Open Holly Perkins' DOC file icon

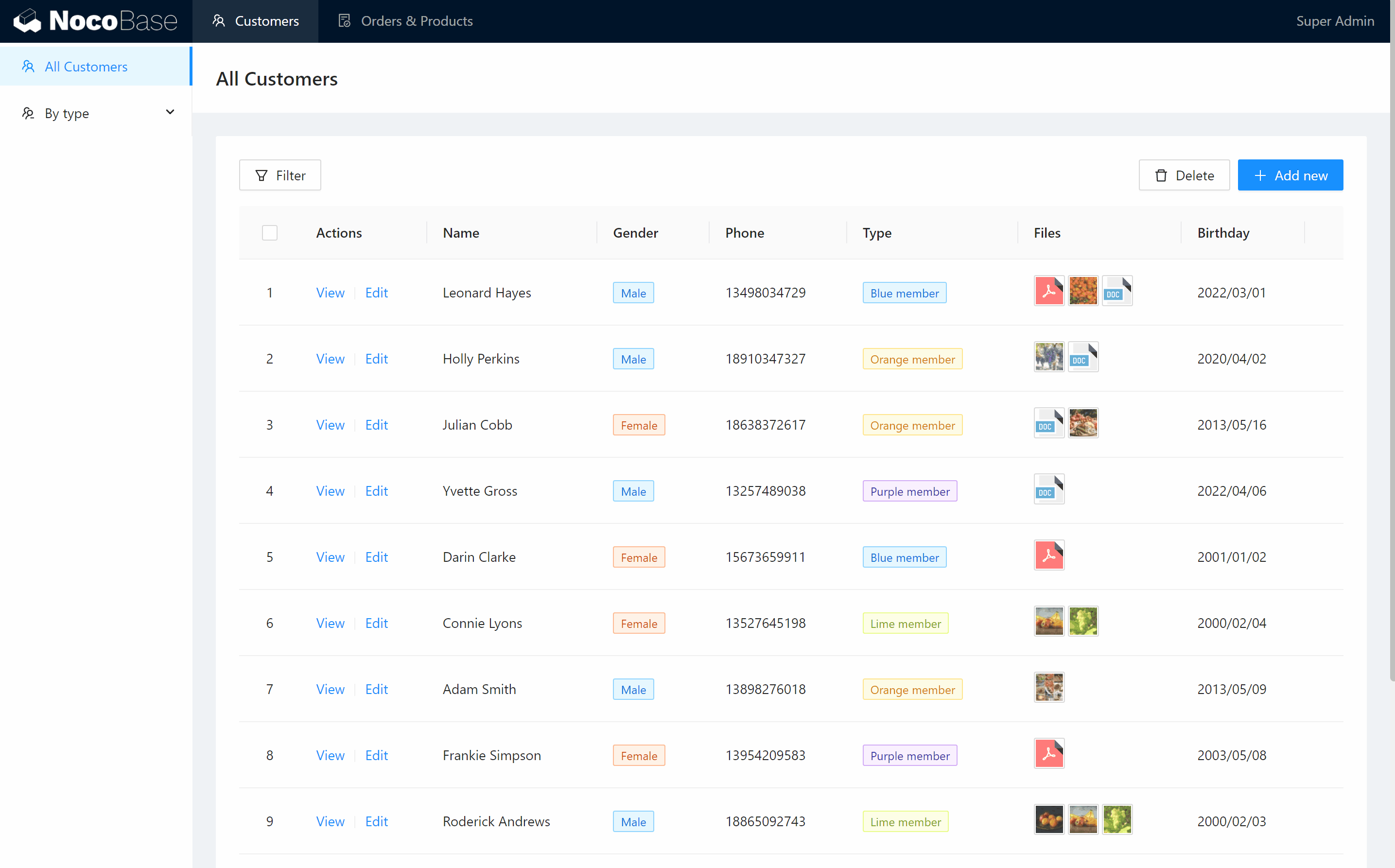(1082, 357)
